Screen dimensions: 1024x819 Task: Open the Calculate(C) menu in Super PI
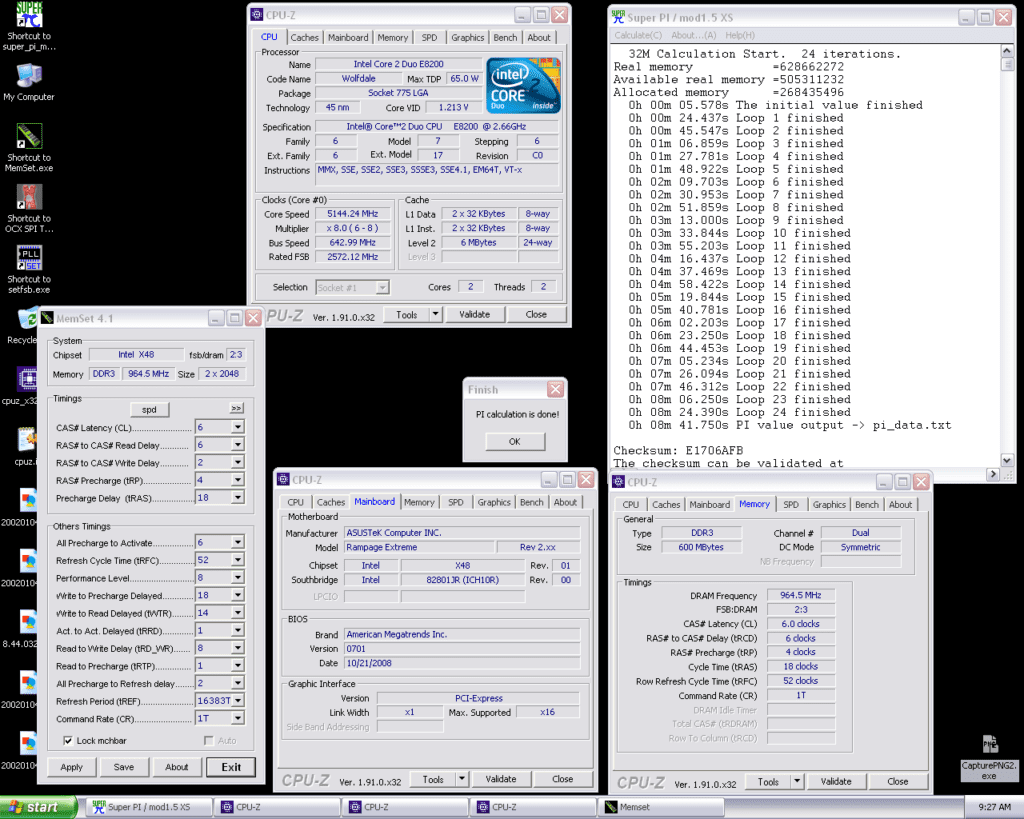pos(638,35)
